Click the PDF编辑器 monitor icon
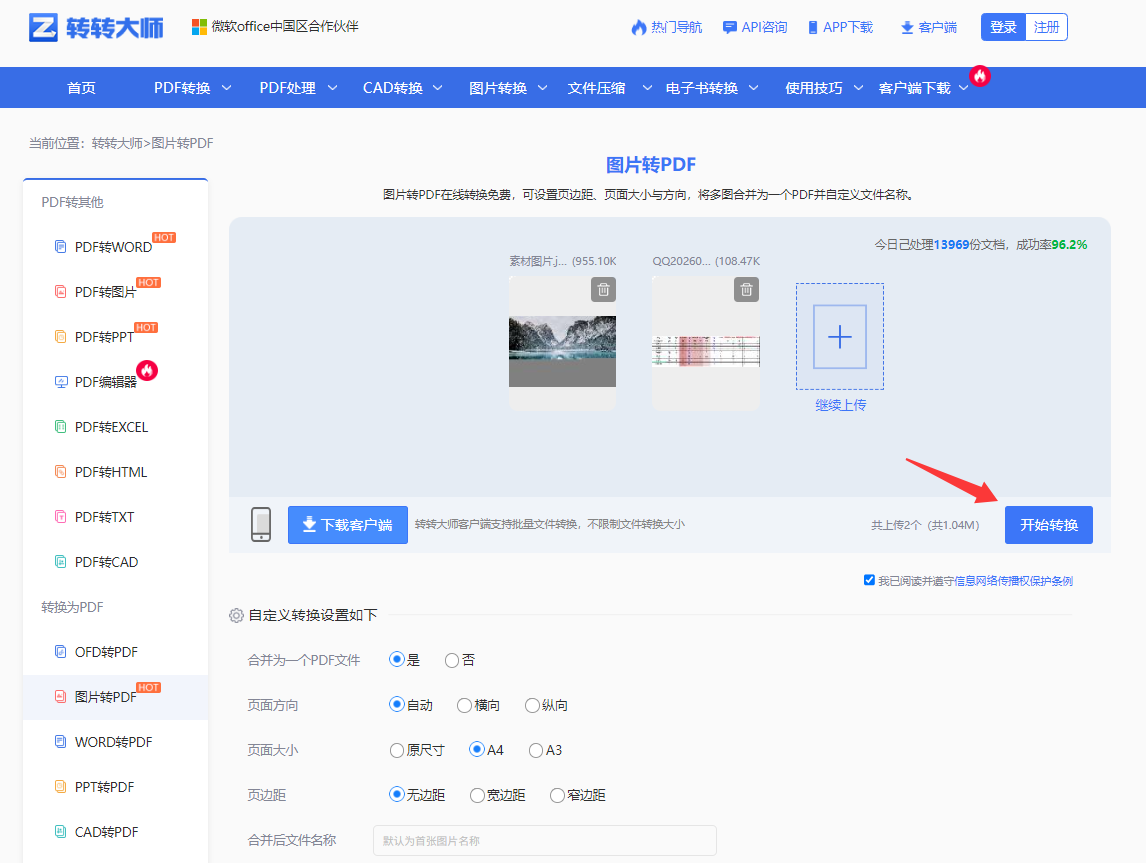Viewport: 1146px width, 863px height. tap(61, 381)
